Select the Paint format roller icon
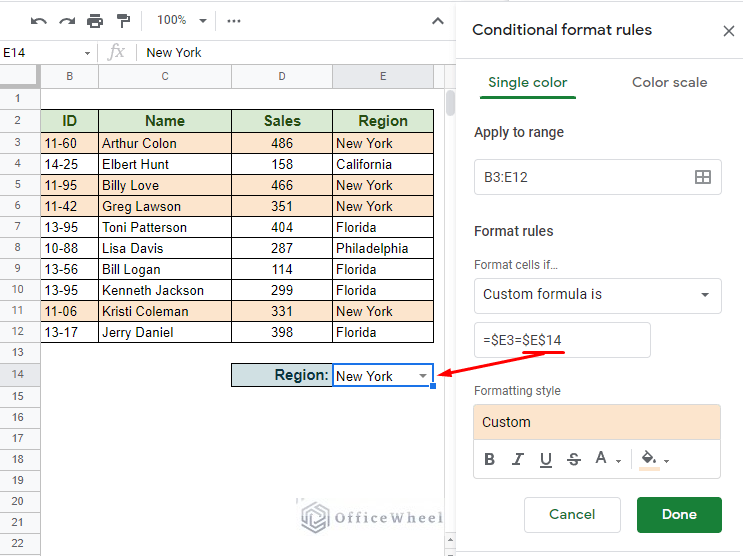Screen dimensions: 743x556 point(123,20)
